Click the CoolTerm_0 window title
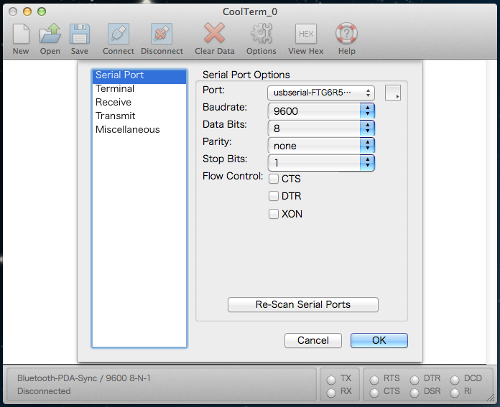 (x=250, y=12)
